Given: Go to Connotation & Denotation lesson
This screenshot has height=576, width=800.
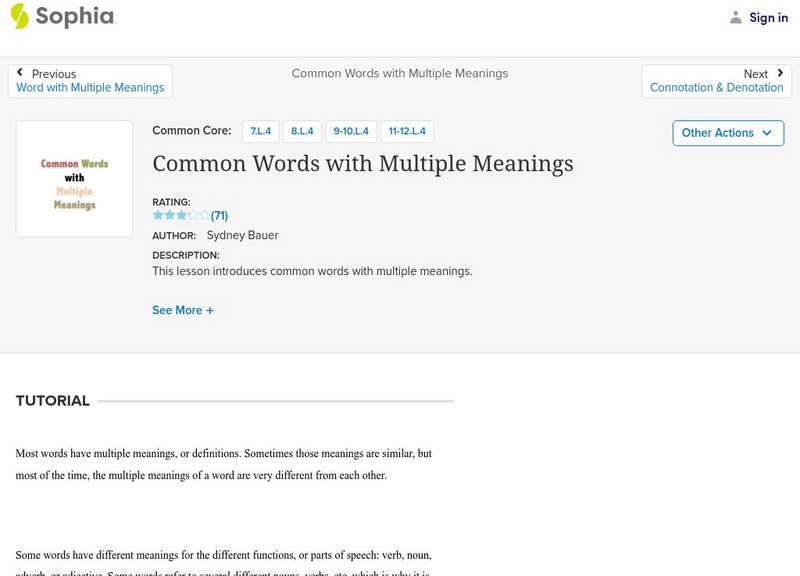Looking at the screenshot, I should point(716,88).
